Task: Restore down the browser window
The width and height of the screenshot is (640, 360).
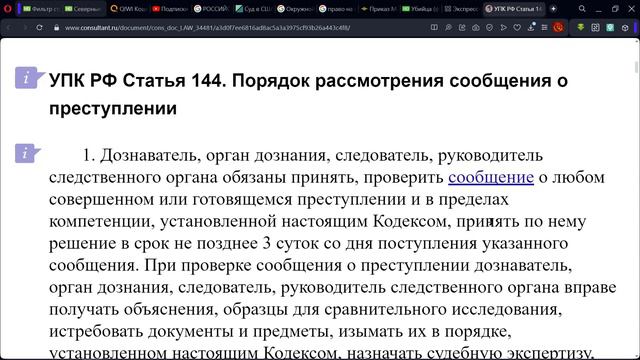Action: pyautogui.click(x=615, y=9)
